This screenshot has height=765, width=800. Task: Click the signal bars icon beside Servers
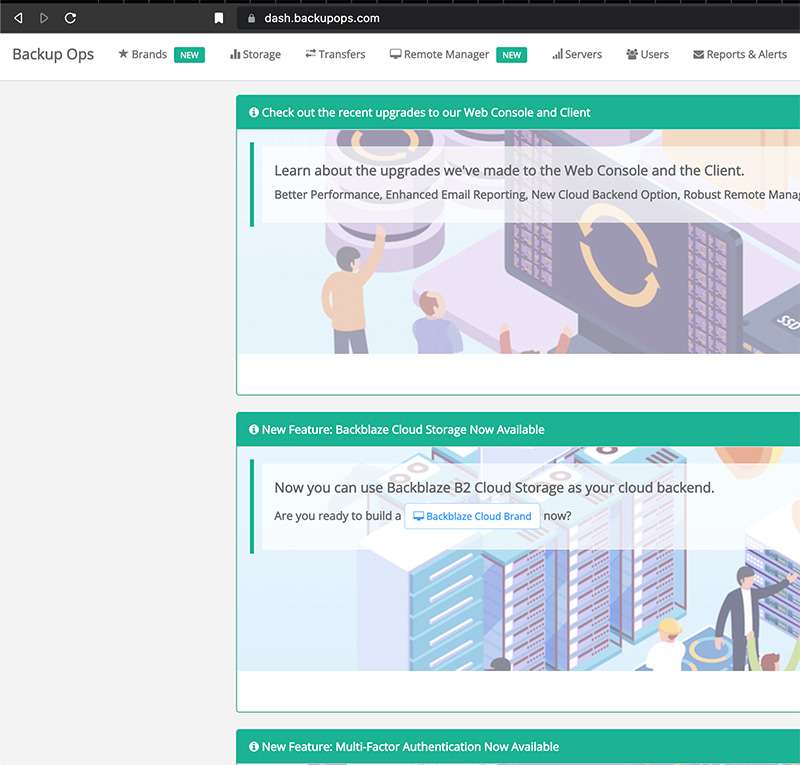click(557, 54)
